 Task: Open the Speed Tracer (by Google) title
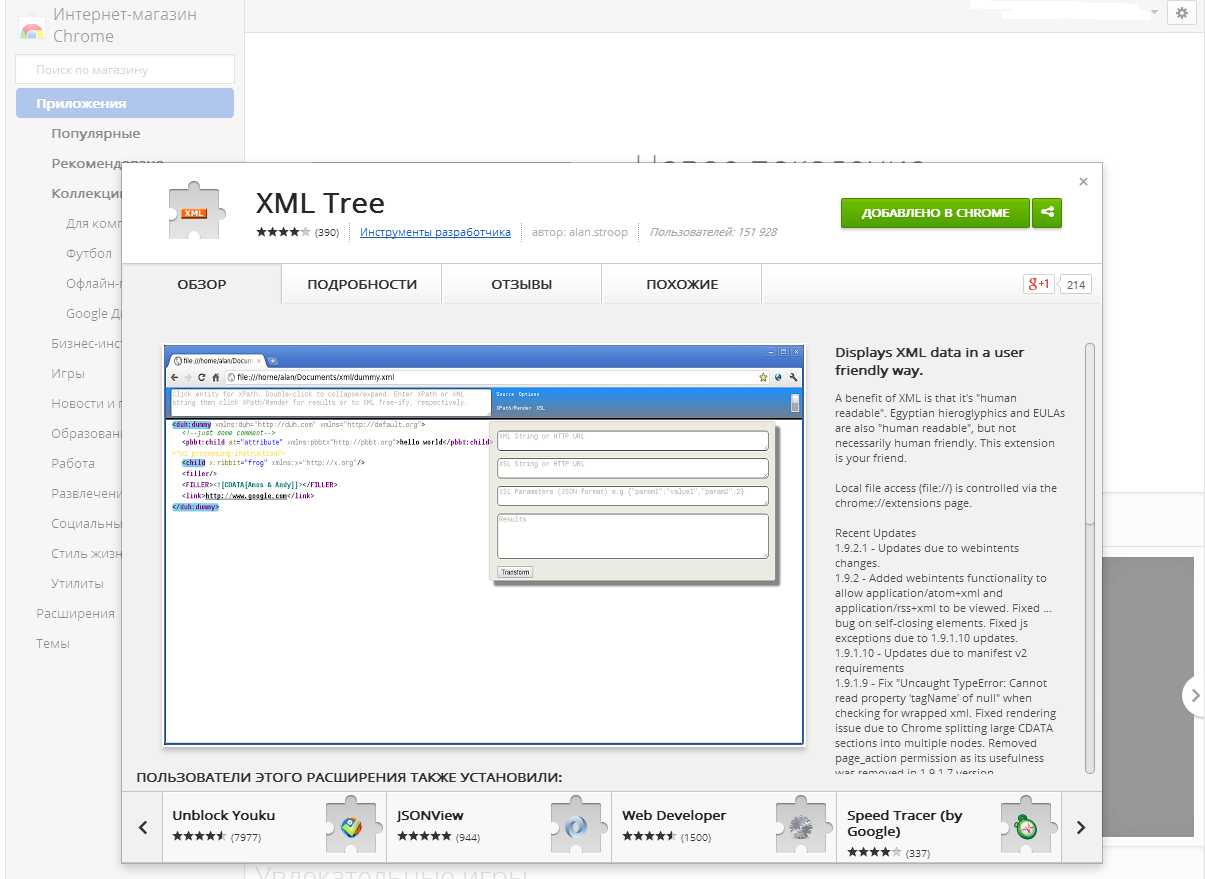point(905,823)
